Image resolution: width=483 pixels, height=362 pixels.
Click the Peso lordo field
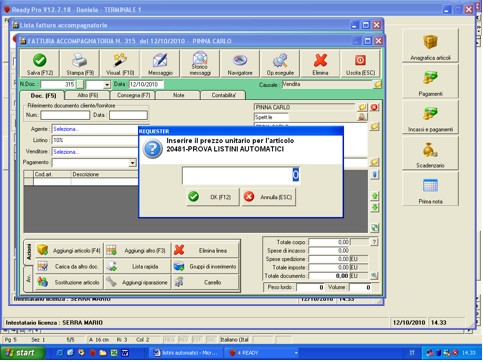[x=310, y=287]
